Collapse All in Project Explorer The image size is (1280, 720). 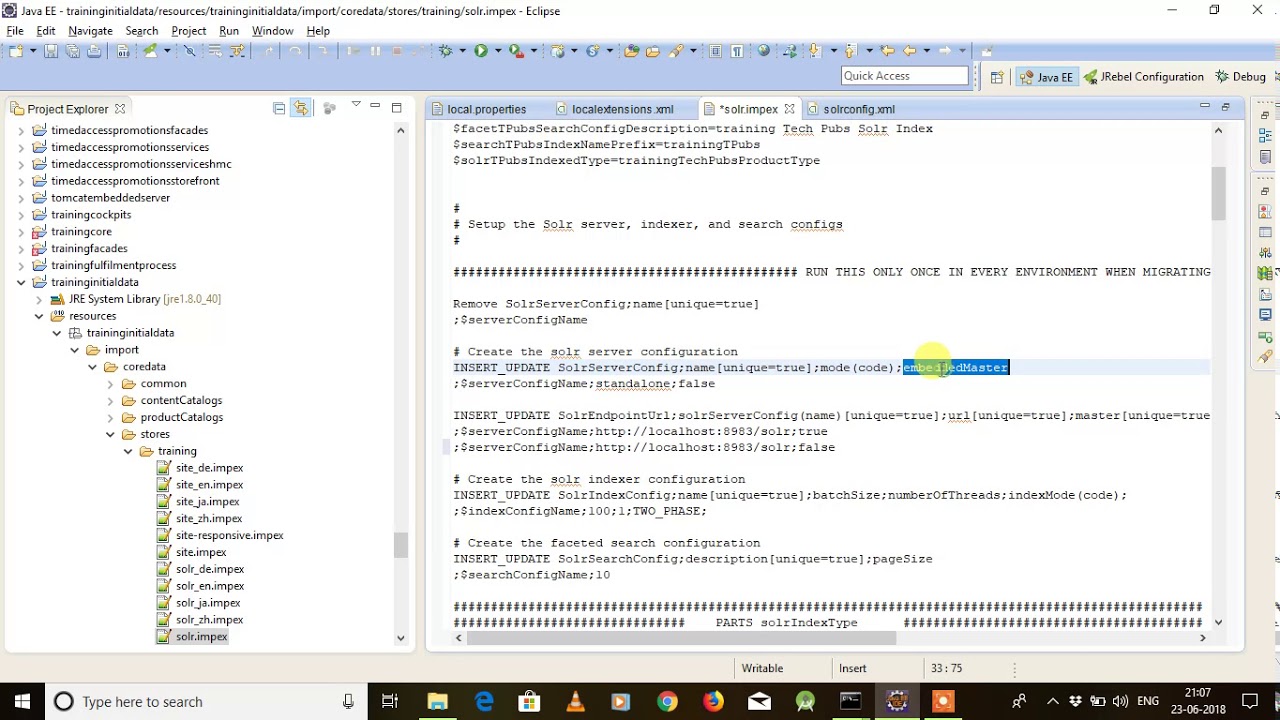click(x=279, y=108)
